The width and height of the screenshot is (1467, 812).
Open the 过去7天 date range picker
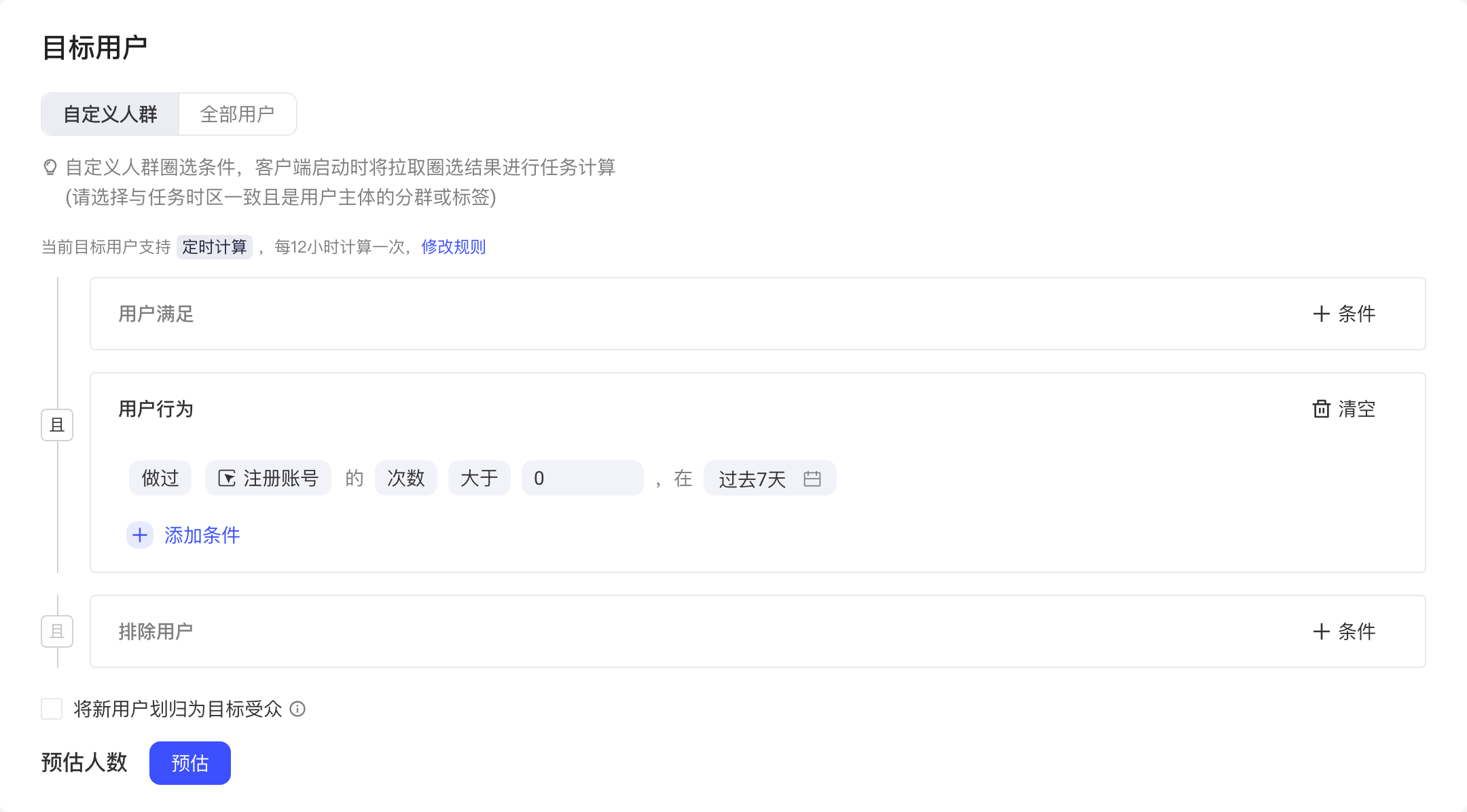tap(769, 478)
